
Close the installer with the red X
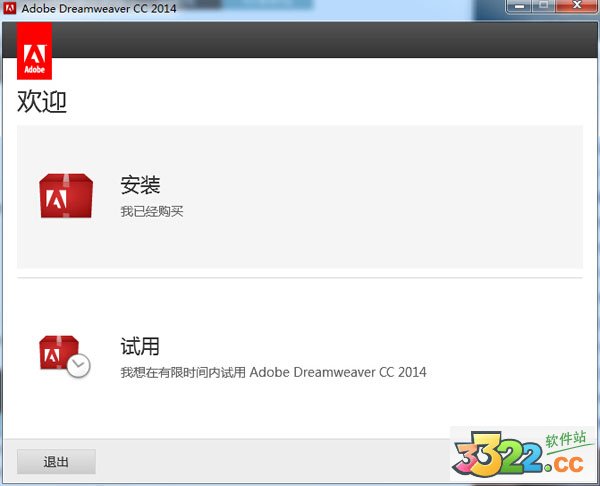click(x=577, y=8)
